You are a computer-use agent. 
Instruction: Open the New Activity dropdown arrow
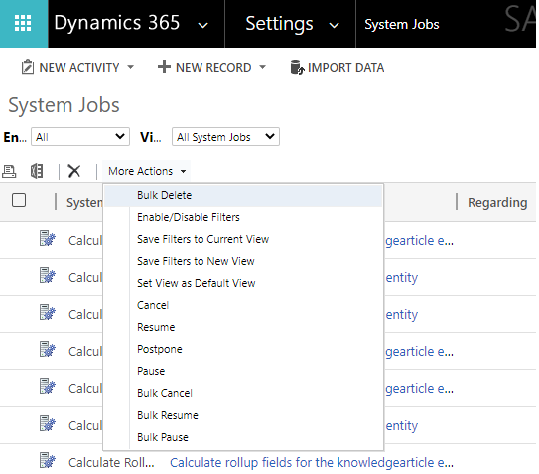coord(130,67)
